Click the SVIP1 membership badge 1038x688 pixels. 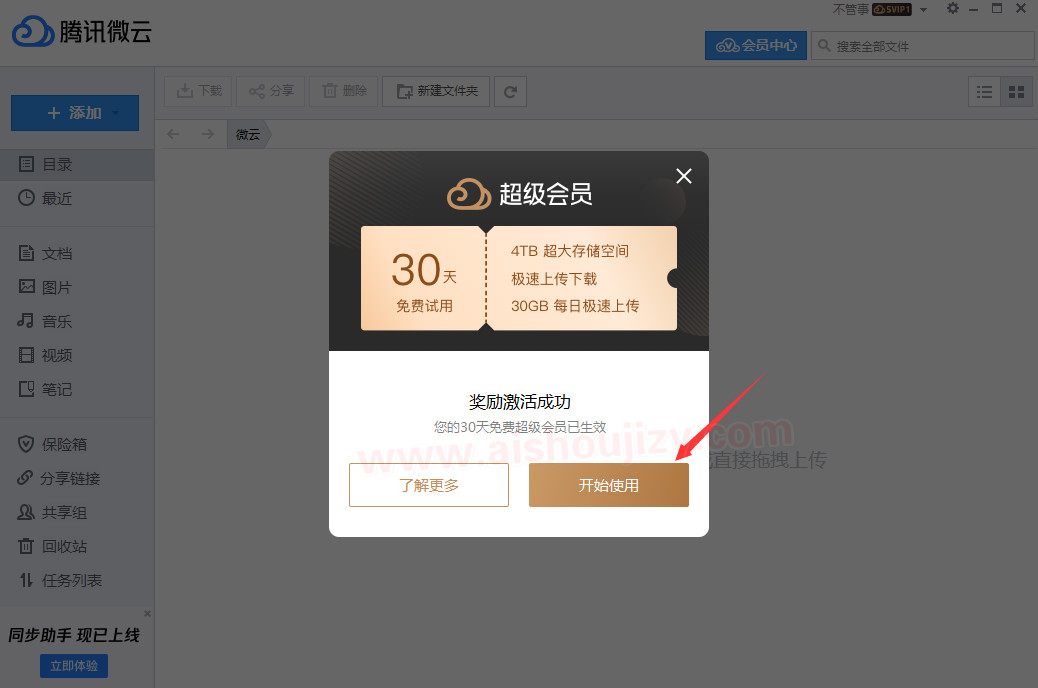[x=892, y=9]
